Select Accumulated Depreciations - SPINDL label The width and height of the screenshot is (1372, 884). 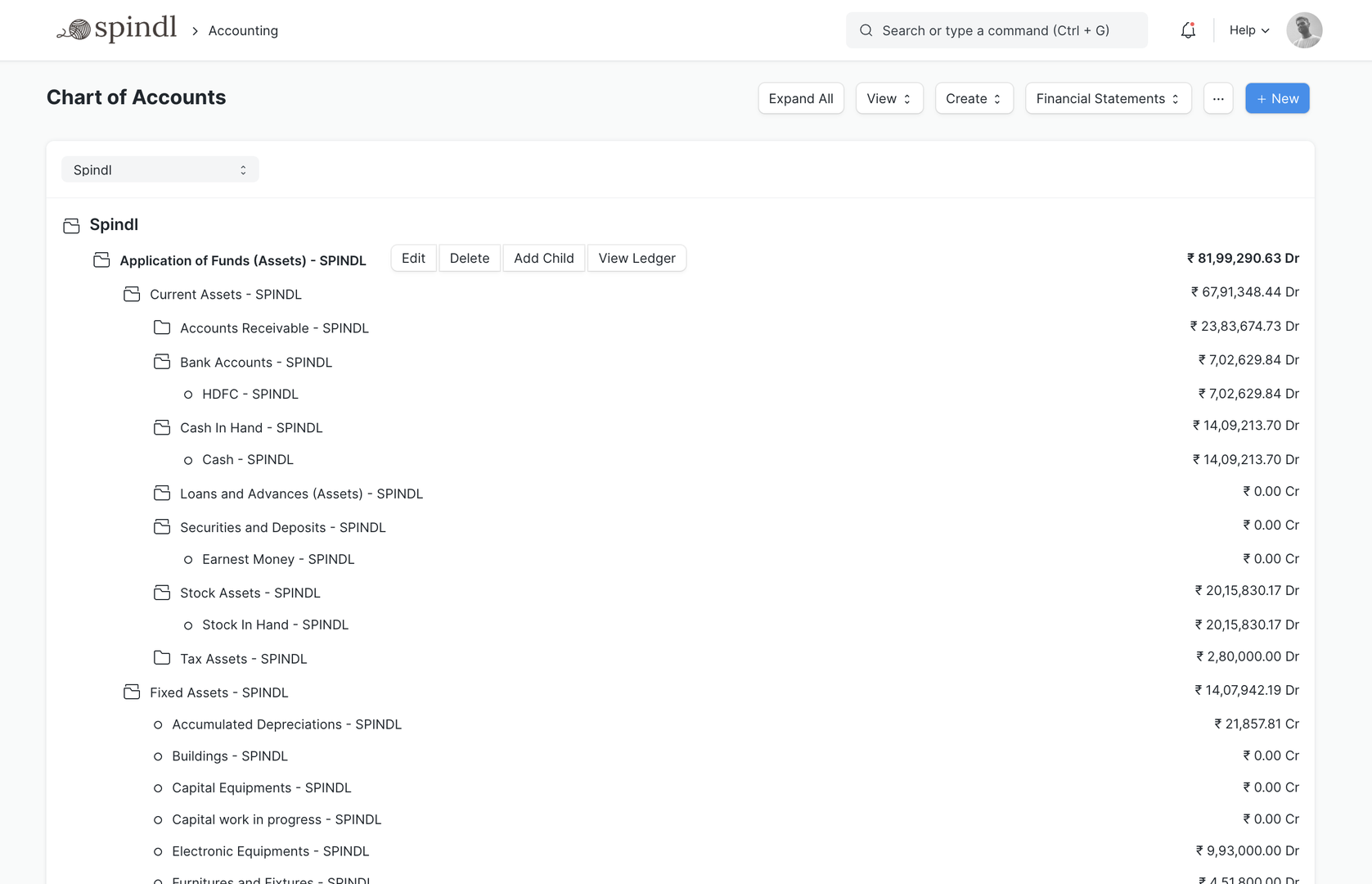[x=287, y=725]
